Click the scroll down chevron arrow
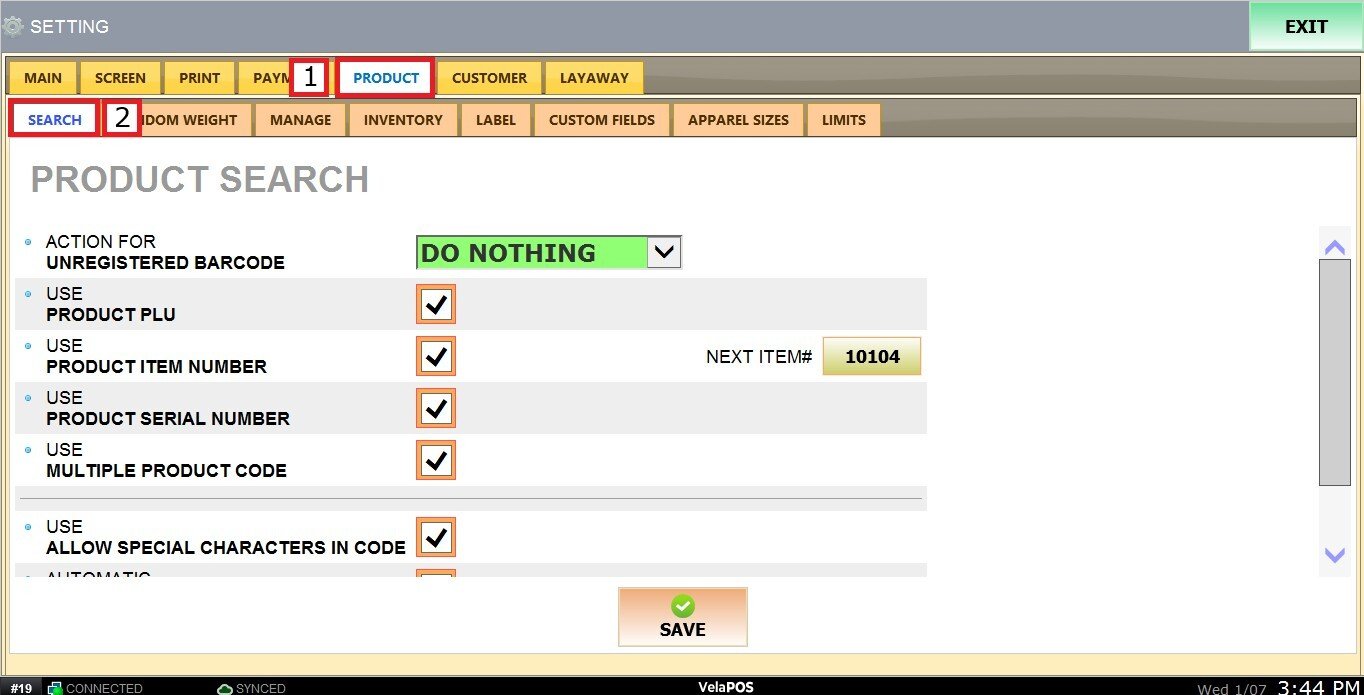The width and height of the screenshot is (1364, 695). pos(1334,554)
